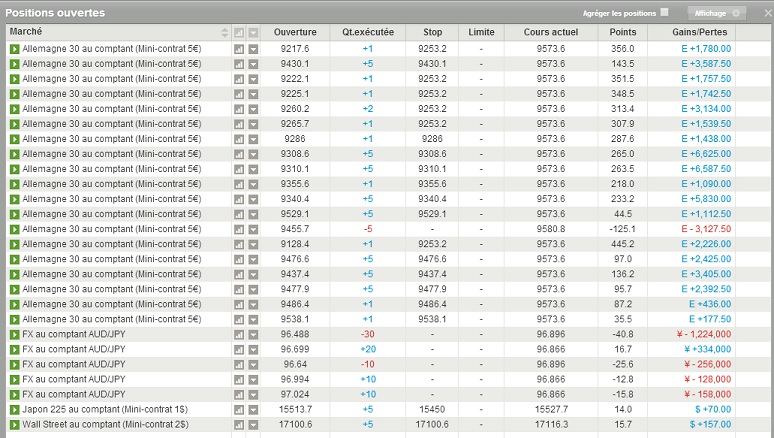The width and height of the screenshot is (774, 438).
Task: Click the green arrow beside Japon 225 position
Action: click(x=15, y=409)
